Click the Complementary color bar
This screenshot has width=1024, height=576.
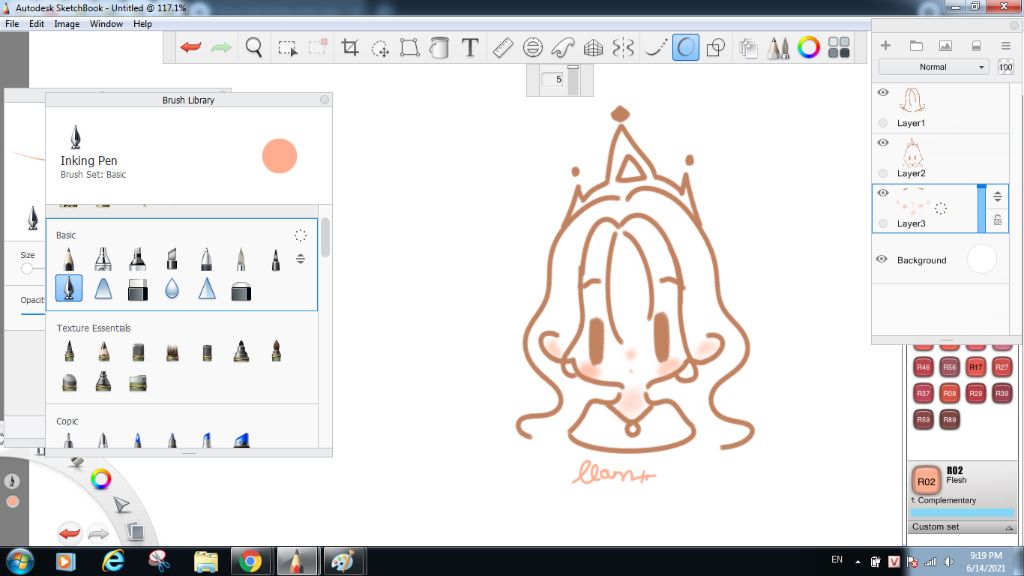(961, 513)
